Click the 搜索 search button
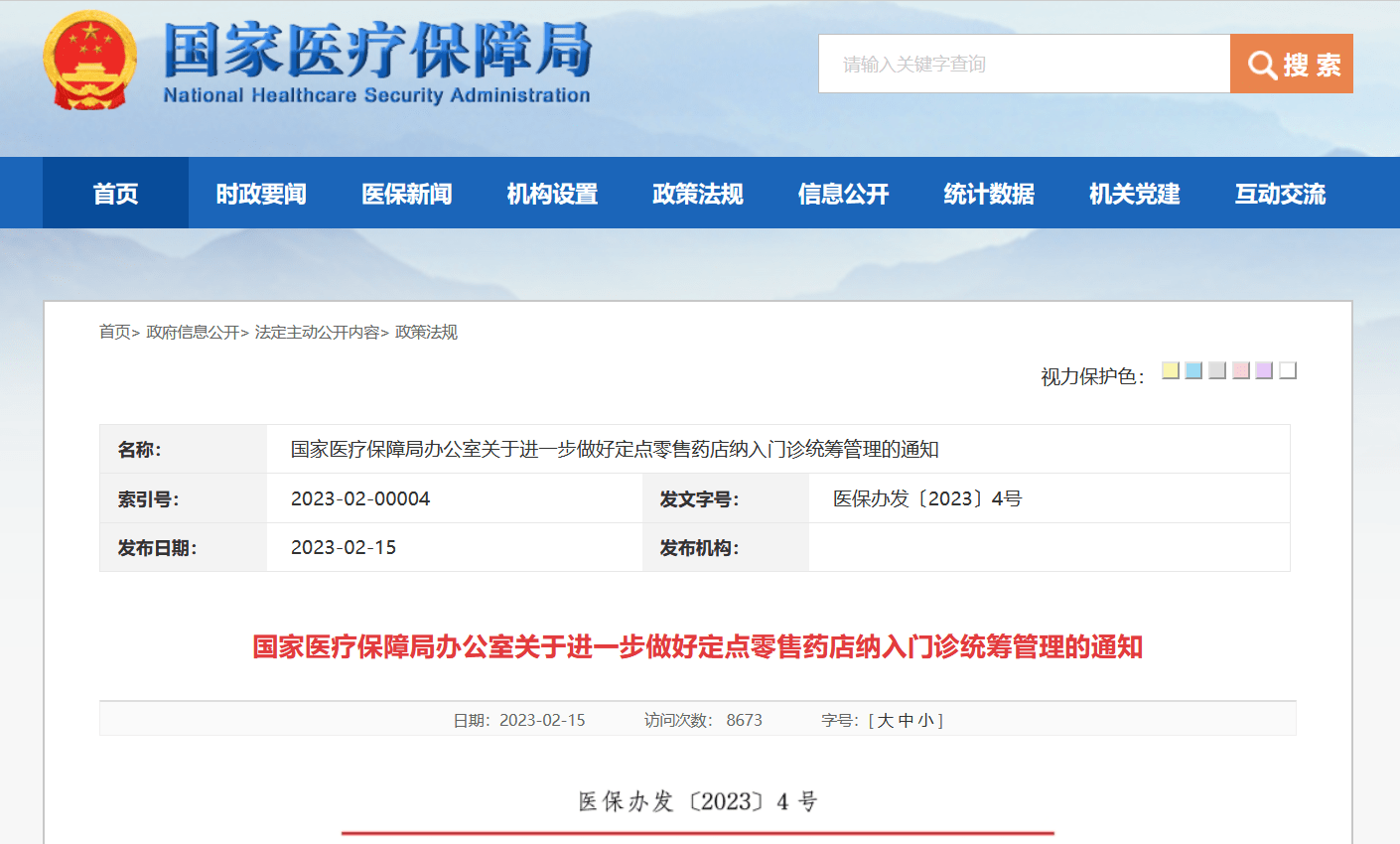1400x844 pixels. coord(1292,65)
